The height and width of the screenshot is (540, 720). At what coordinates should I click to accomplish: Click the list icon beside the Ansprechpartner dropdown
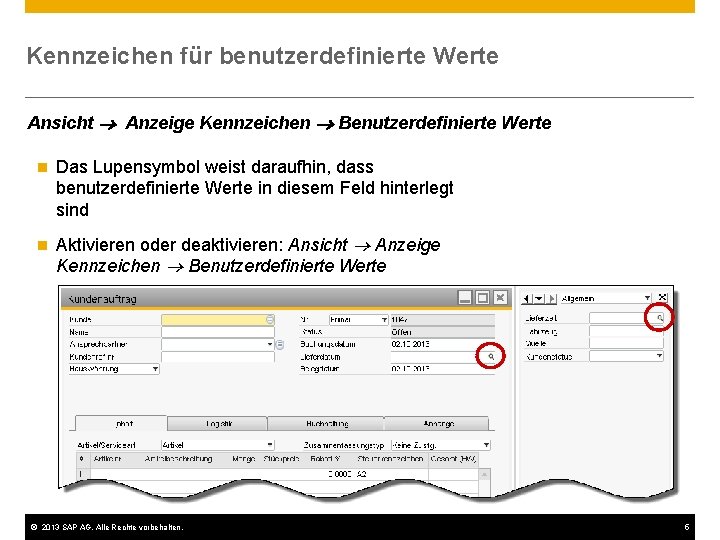[x=280, y=344]
